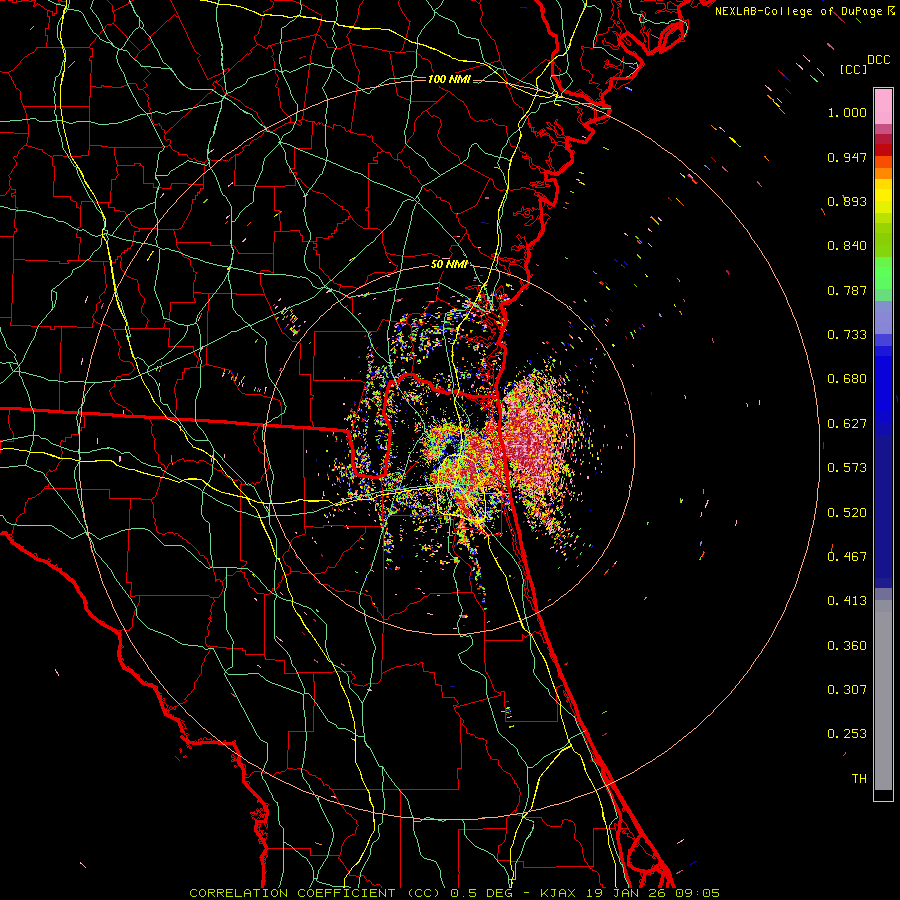Screen dimensions: 900x900
Task: Click the DCC product label
Action: click(x=878, y=60)
